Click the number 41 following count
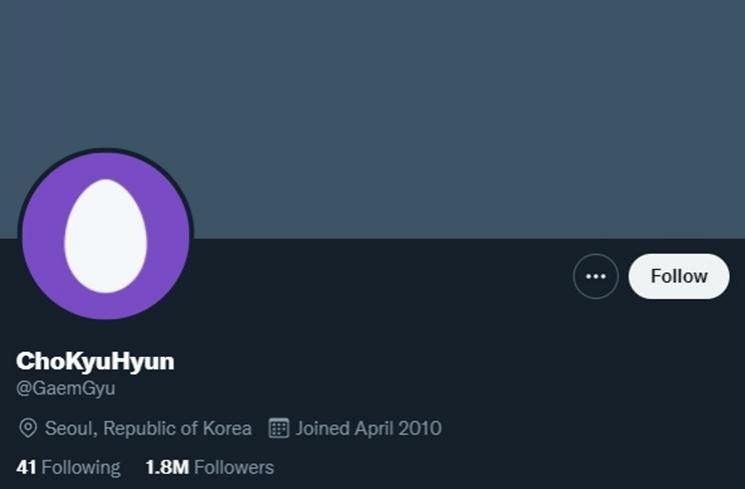This screenshot has height=489, width=745. 26,467
